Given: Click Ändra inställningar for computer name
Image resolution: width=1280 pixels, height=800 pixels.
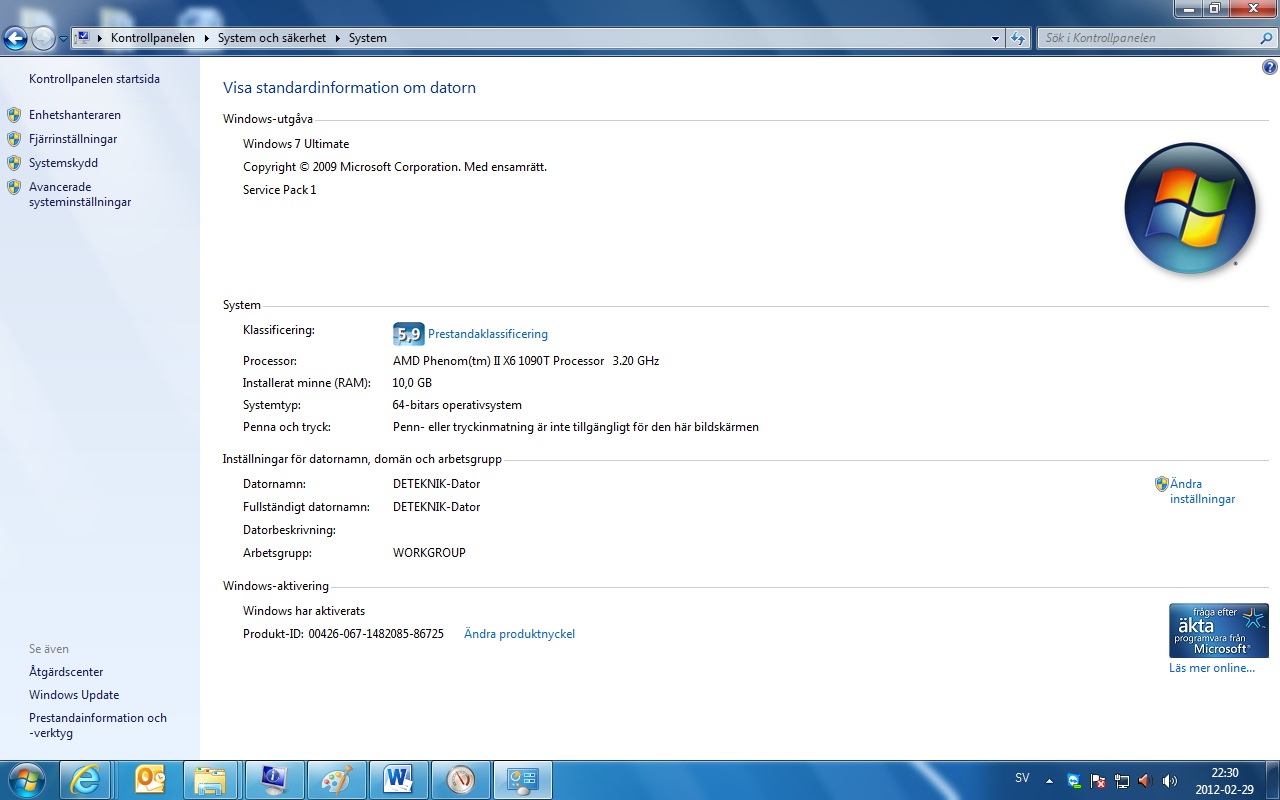Looking at the screenshot, I should (1202, 491).
